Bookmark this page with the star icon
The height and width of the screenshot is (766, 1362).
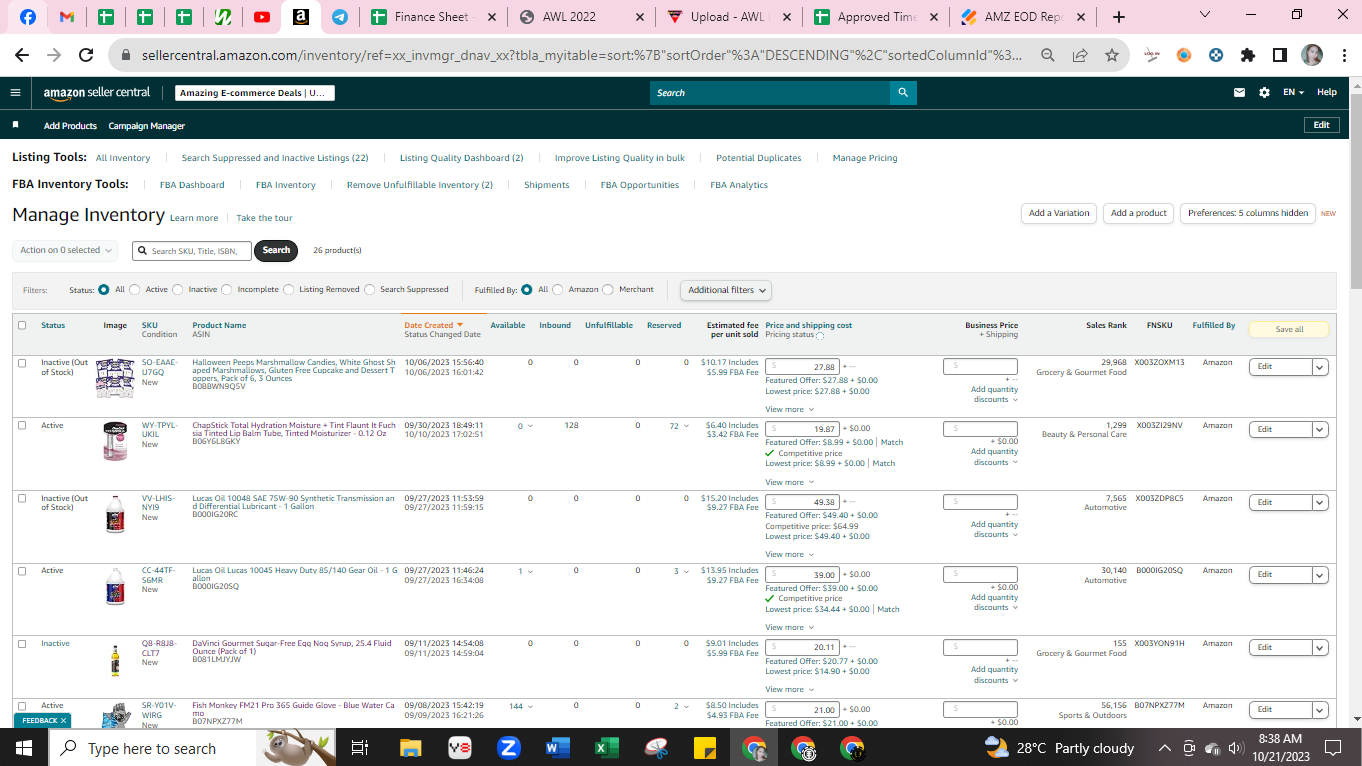tap(1111, 56)
